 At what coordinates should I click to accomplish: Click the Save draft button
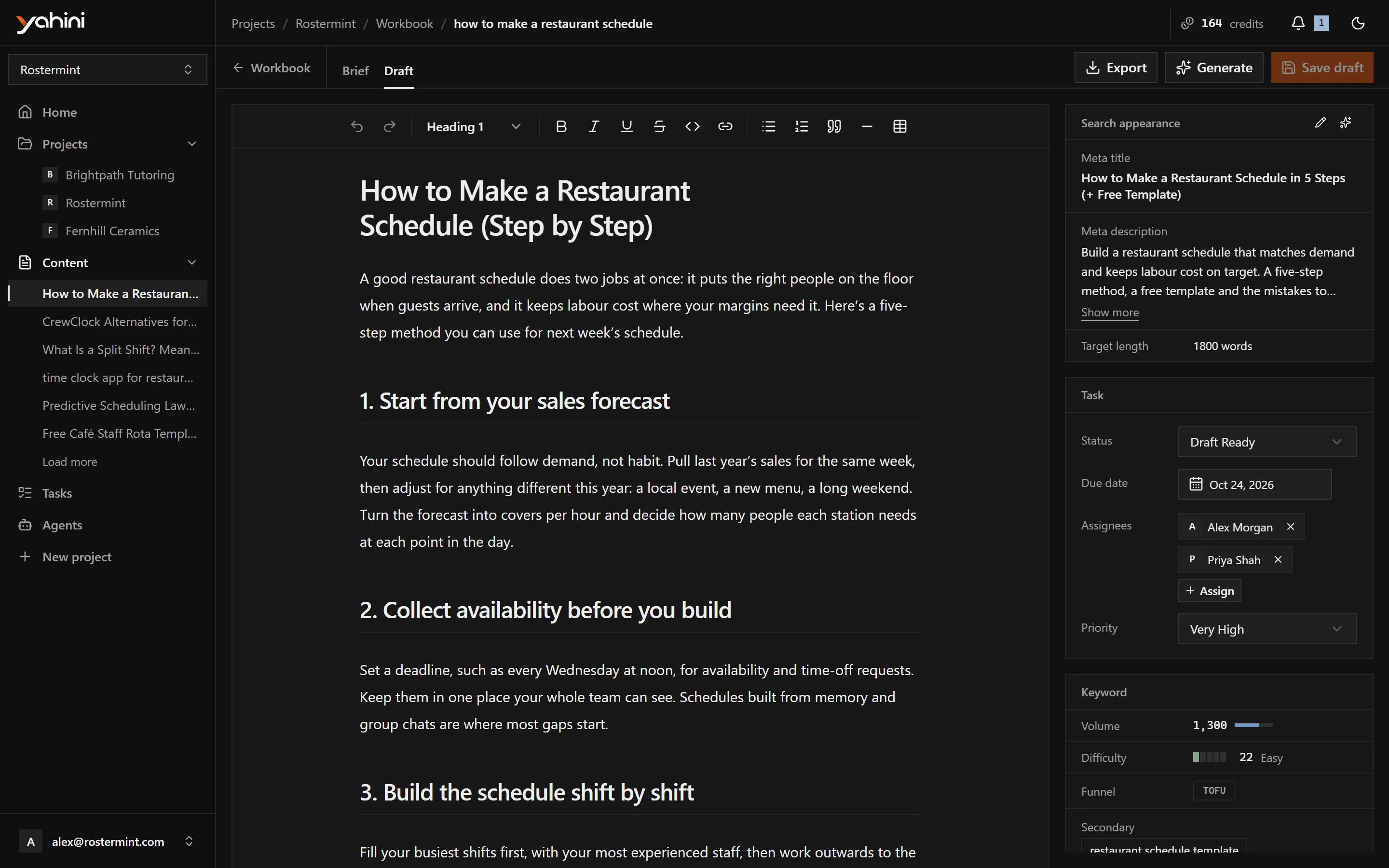click(x=1322, y=68)
